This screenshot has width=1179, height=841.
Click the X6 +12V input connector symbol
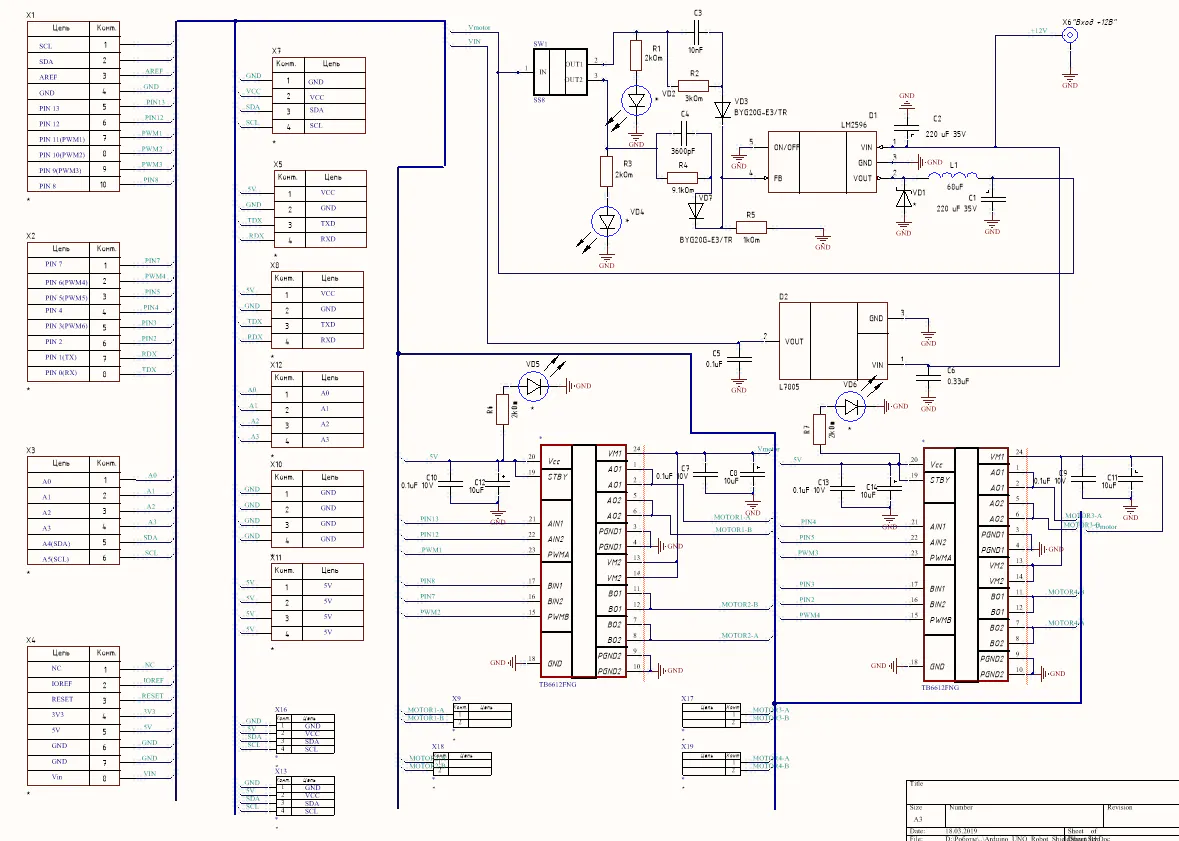tap(1069, 35)
